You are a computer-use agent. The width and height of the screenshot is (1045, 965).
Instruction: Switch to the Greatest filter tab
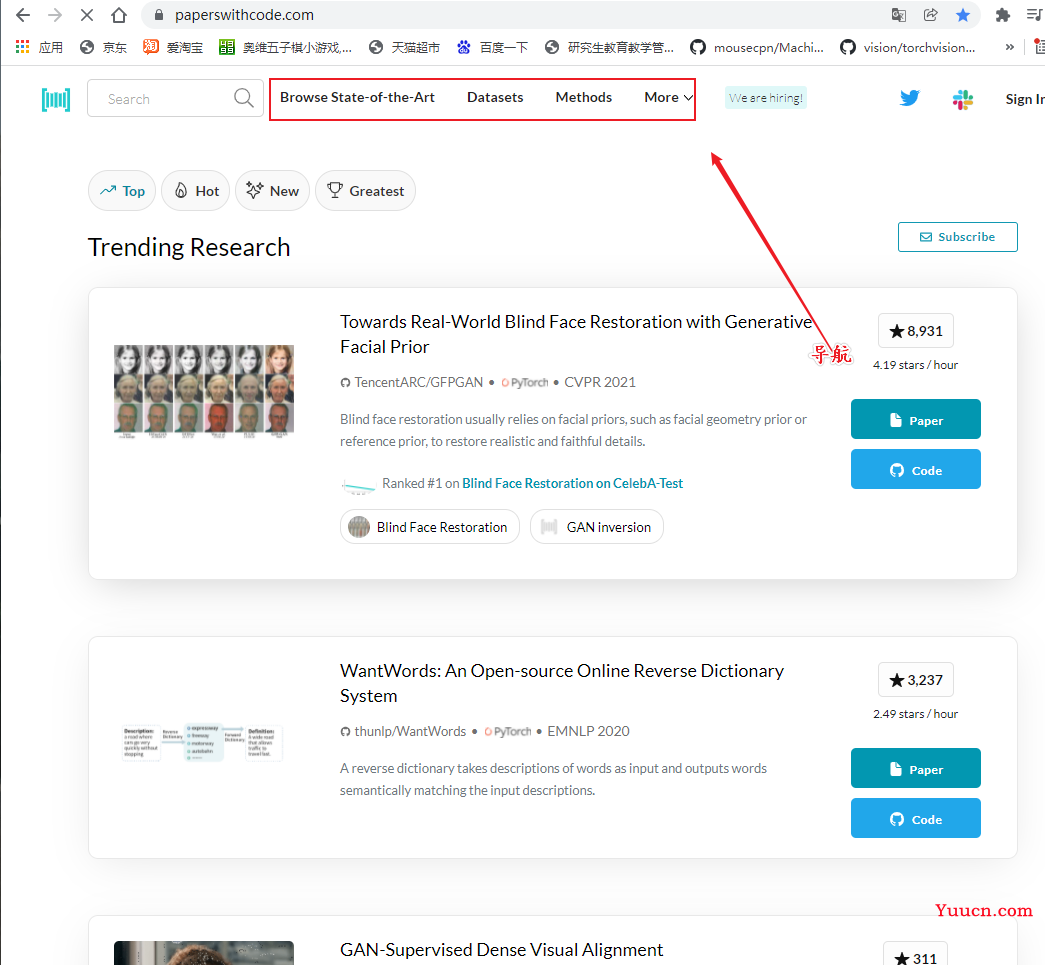pyautogui.click(x=365, y=191)
